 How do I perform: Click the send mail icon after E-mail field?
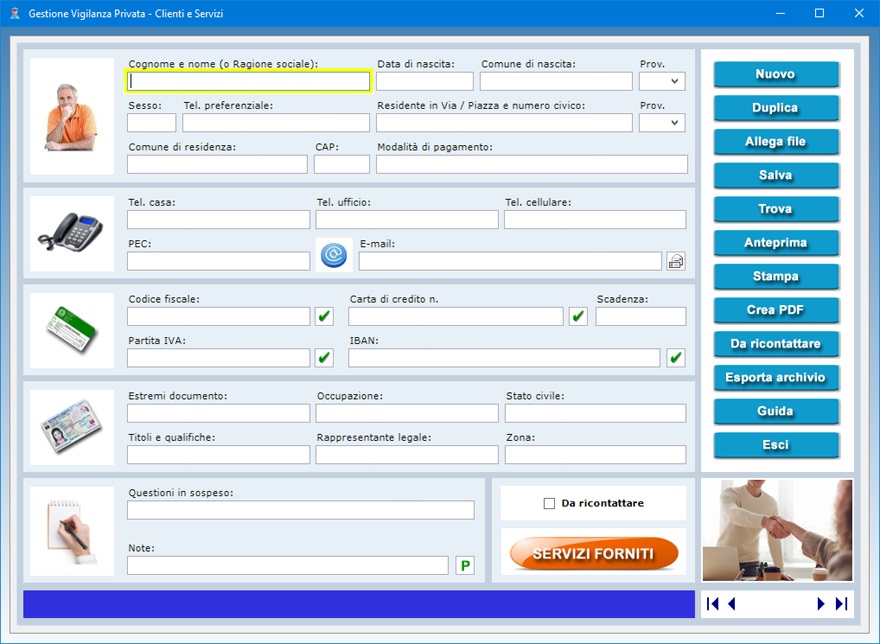pos(676,261)
